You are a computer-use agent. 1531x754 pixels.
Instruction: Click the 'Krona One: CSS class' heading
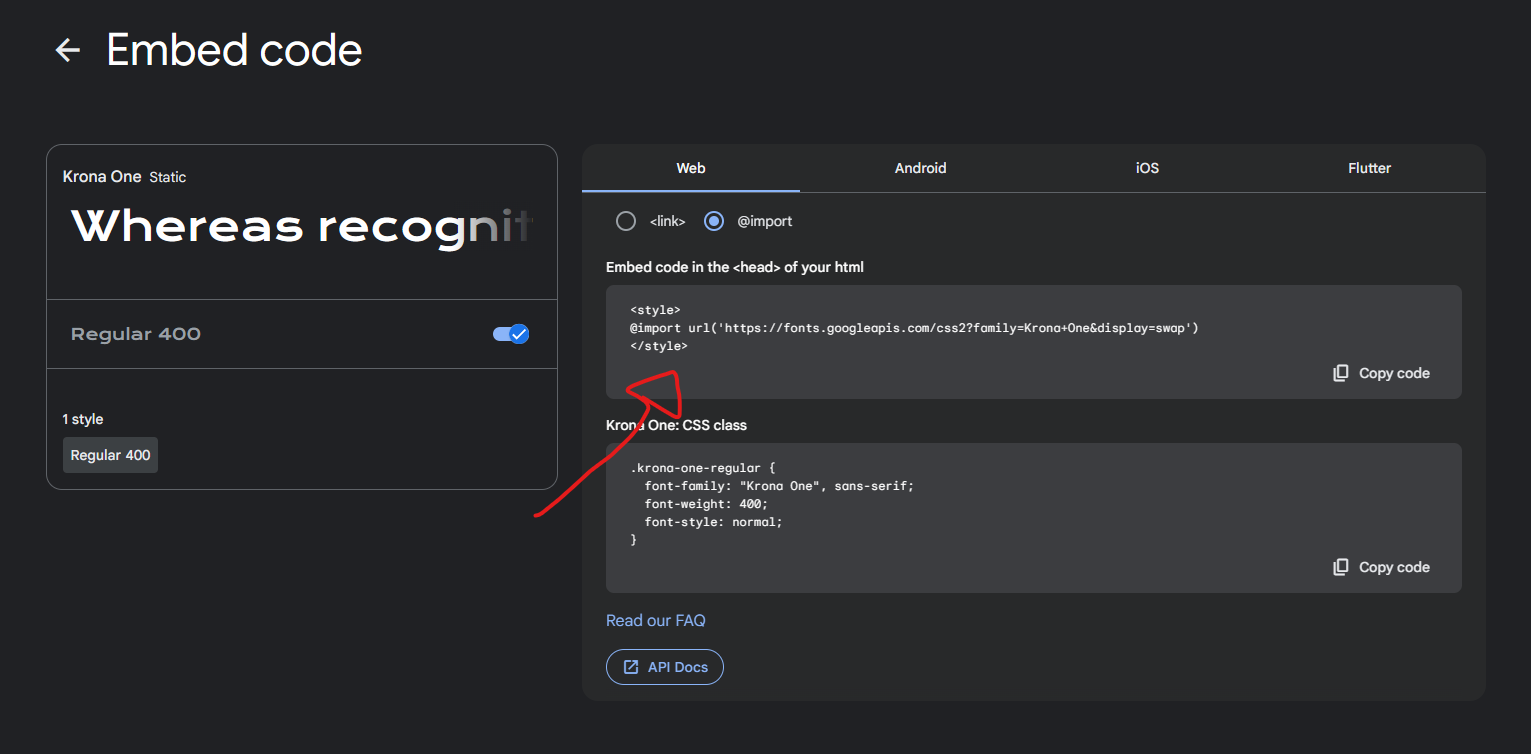676,425
